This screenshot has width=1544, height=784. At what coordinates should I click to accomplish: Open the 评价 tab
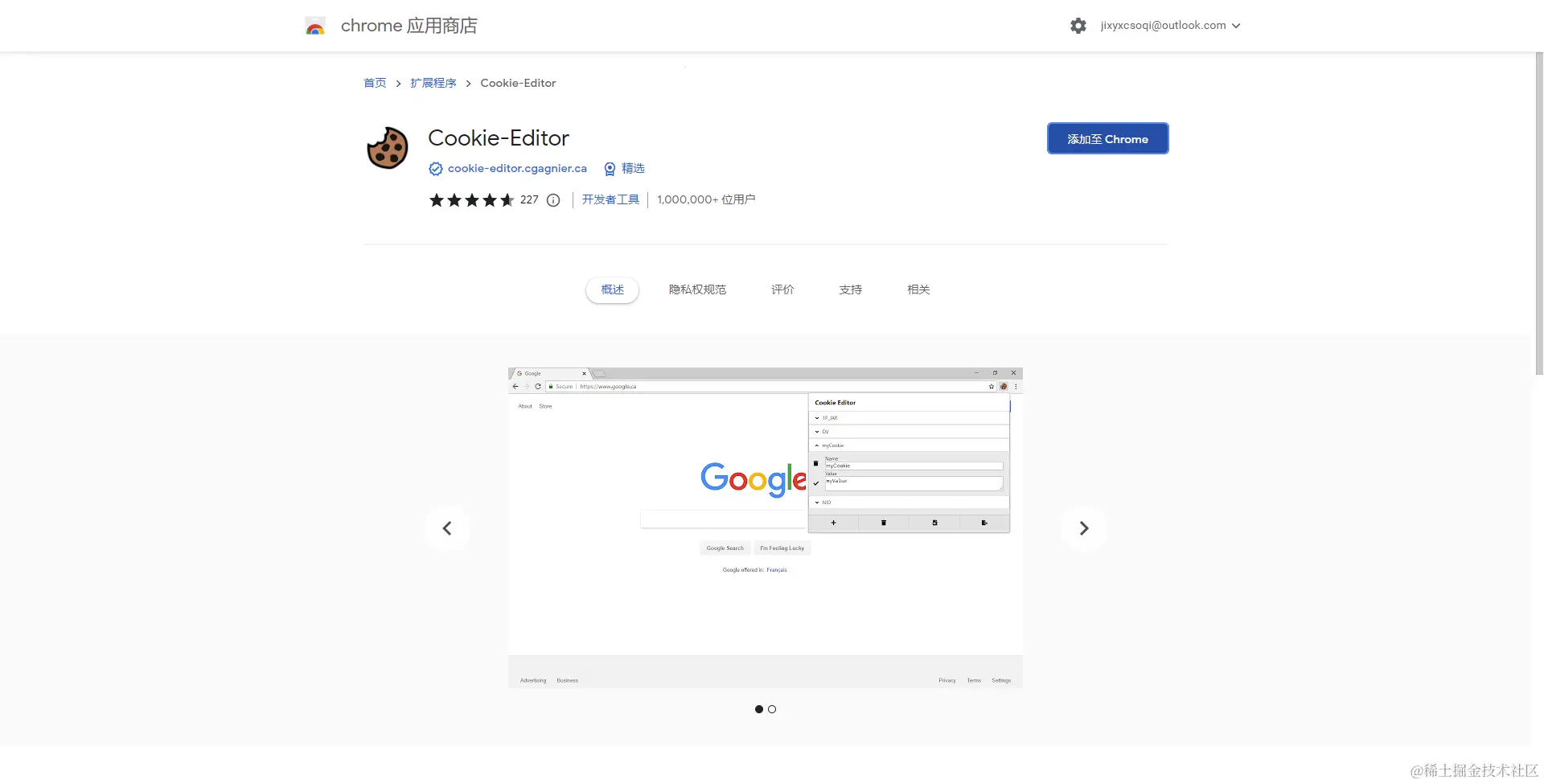tap(782, 289)
